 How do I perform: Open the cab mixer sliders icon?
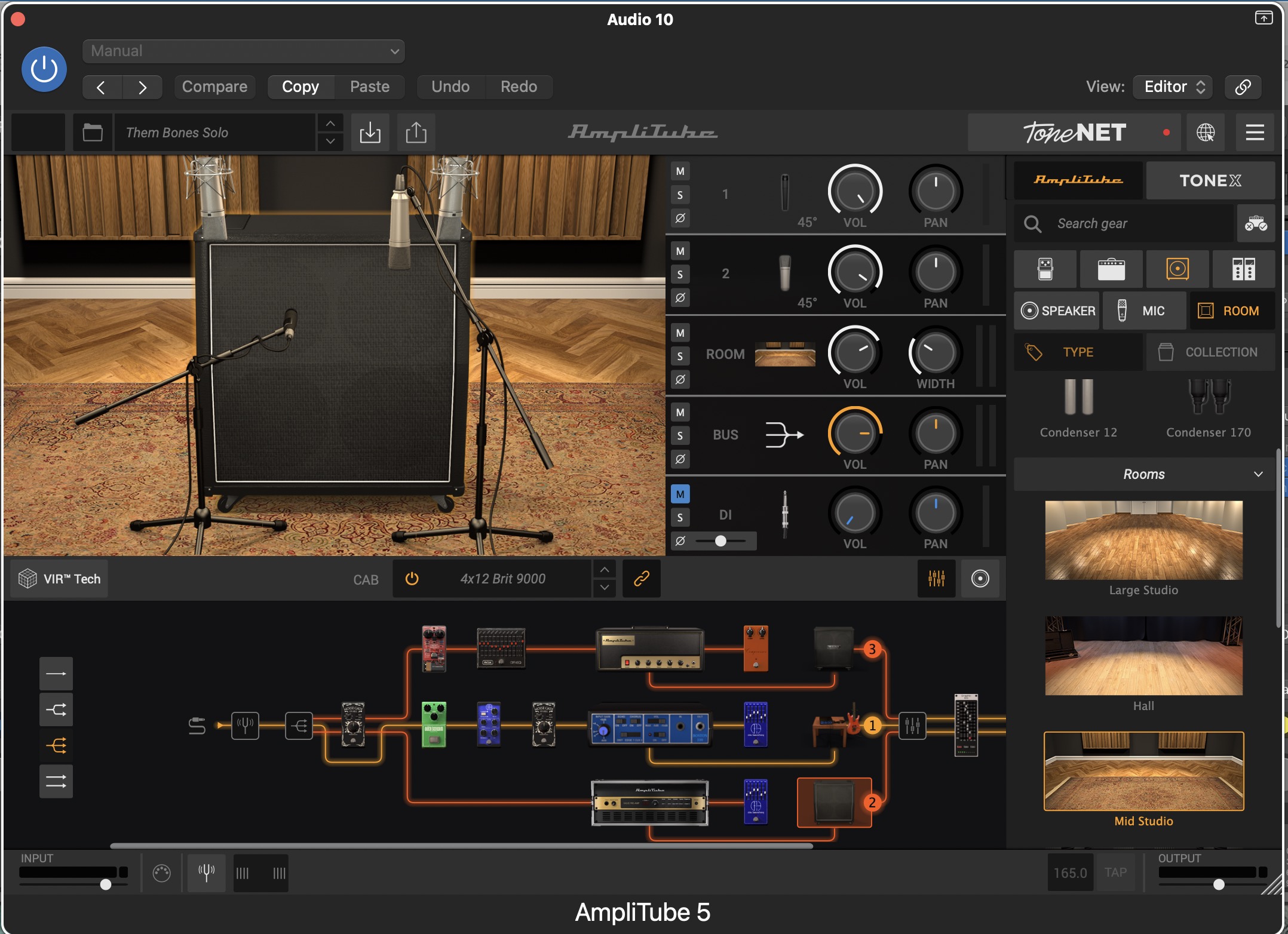tap(936, 579)
